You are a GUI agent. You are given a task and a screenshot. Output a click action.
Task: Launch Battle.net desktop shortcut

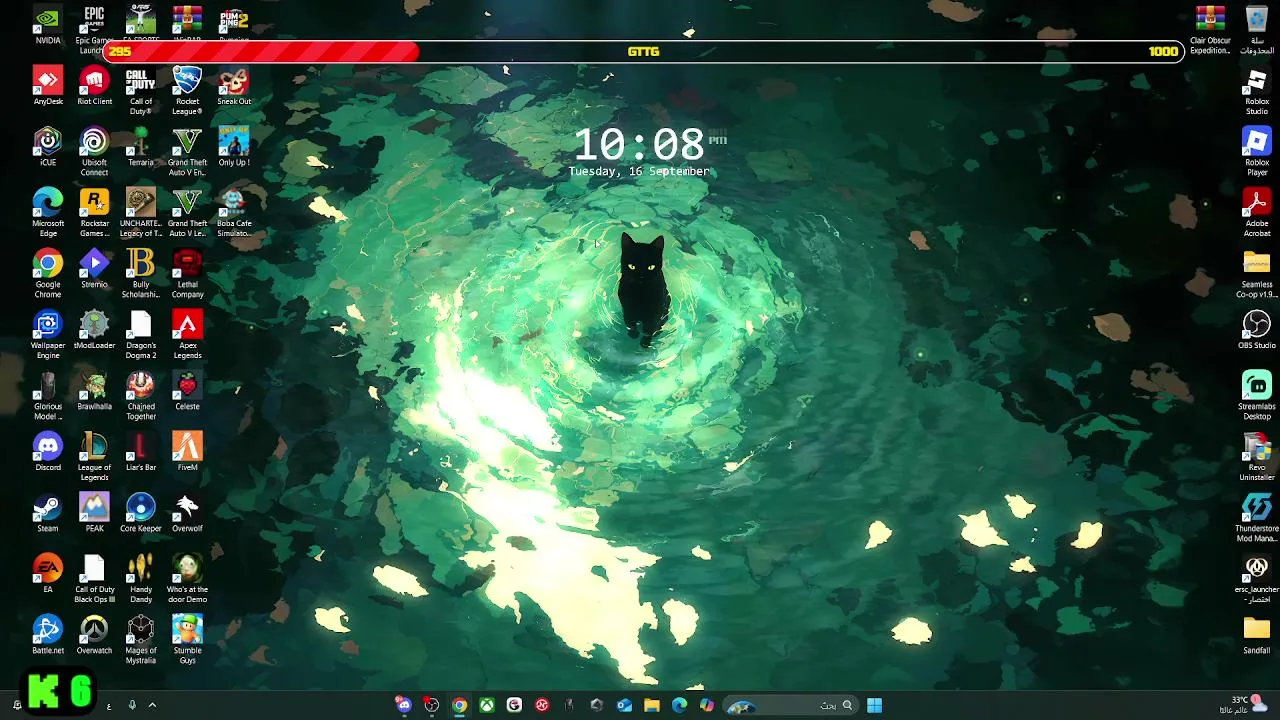pyautogui.click(x=47, y=635)
